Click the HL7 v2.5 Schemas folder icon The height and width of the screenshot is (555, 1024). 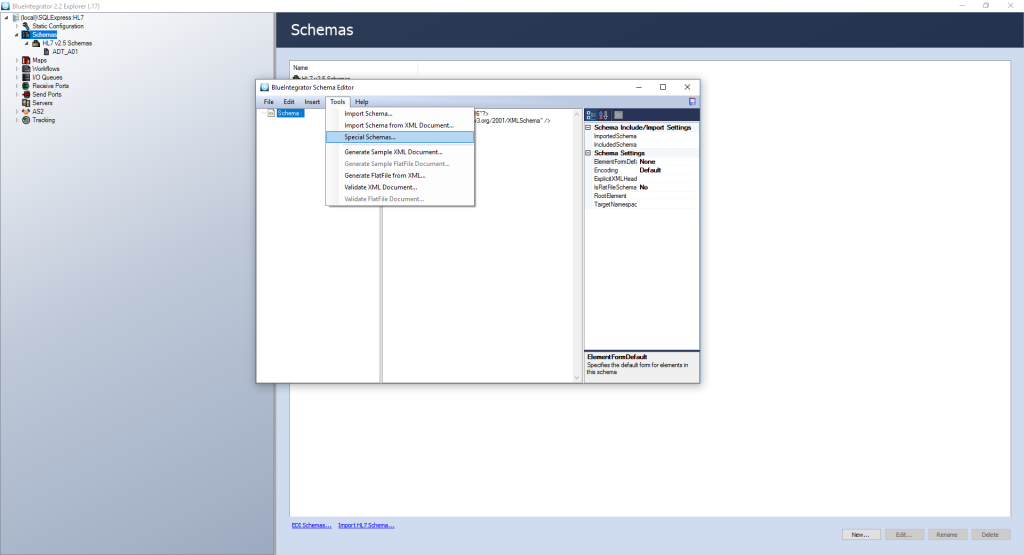(x=37, y=43)
